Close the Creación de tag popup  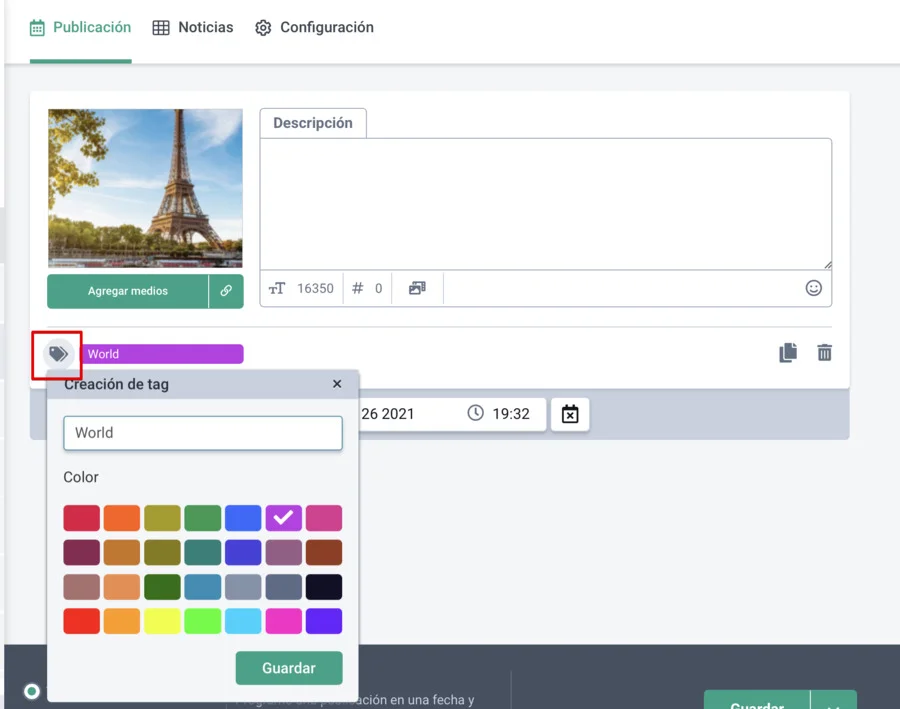(337, 384)
